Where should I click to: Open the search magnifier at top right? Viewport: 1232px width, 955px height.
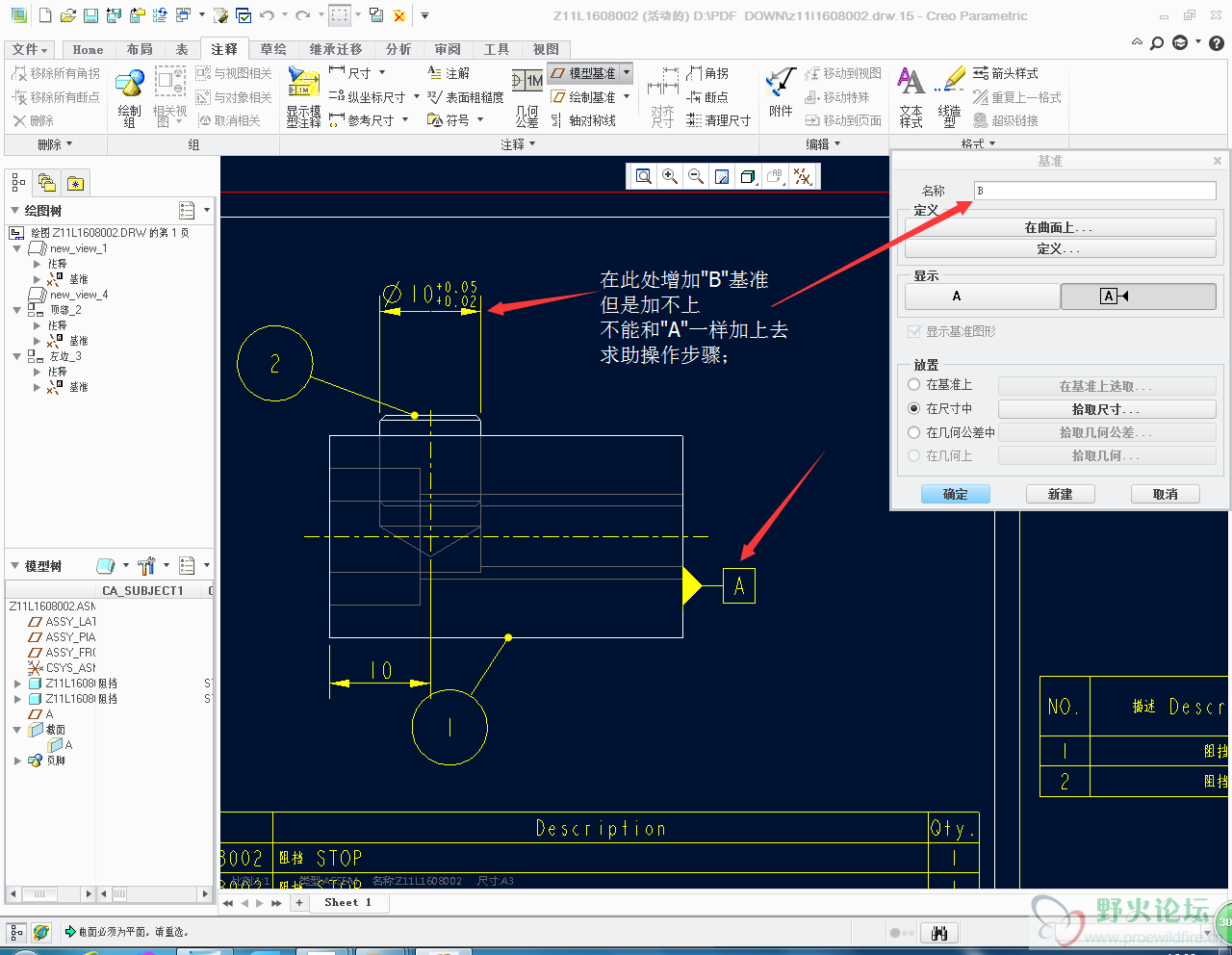pyautogui.click(x=1157, y=43)
